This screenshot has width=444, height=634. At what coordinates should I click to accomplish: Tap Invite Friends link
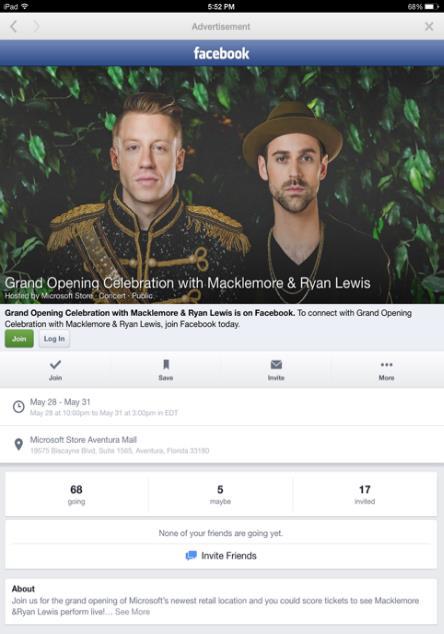[221, 556]
